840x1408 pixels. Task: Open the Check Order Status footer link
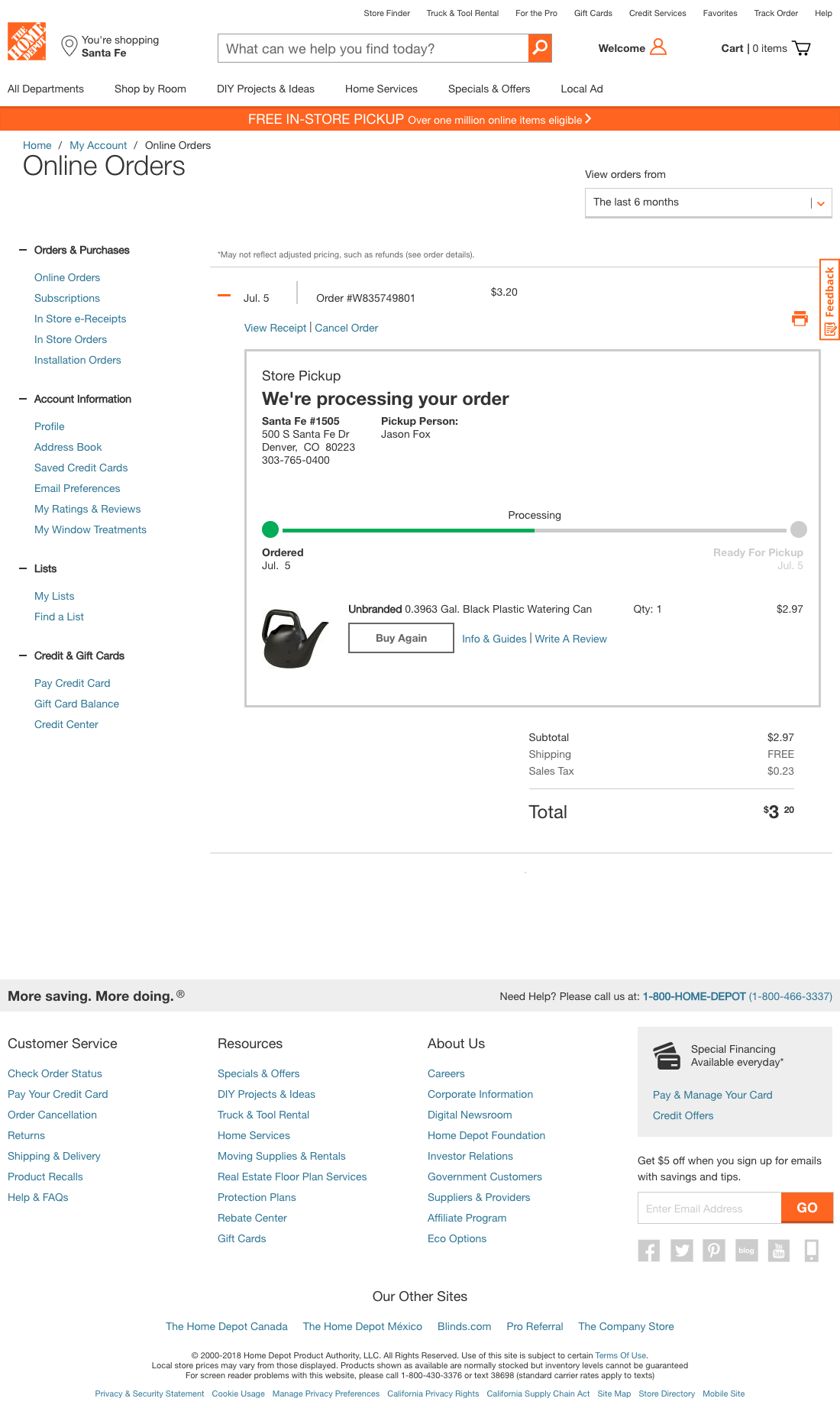(55, 1073)
